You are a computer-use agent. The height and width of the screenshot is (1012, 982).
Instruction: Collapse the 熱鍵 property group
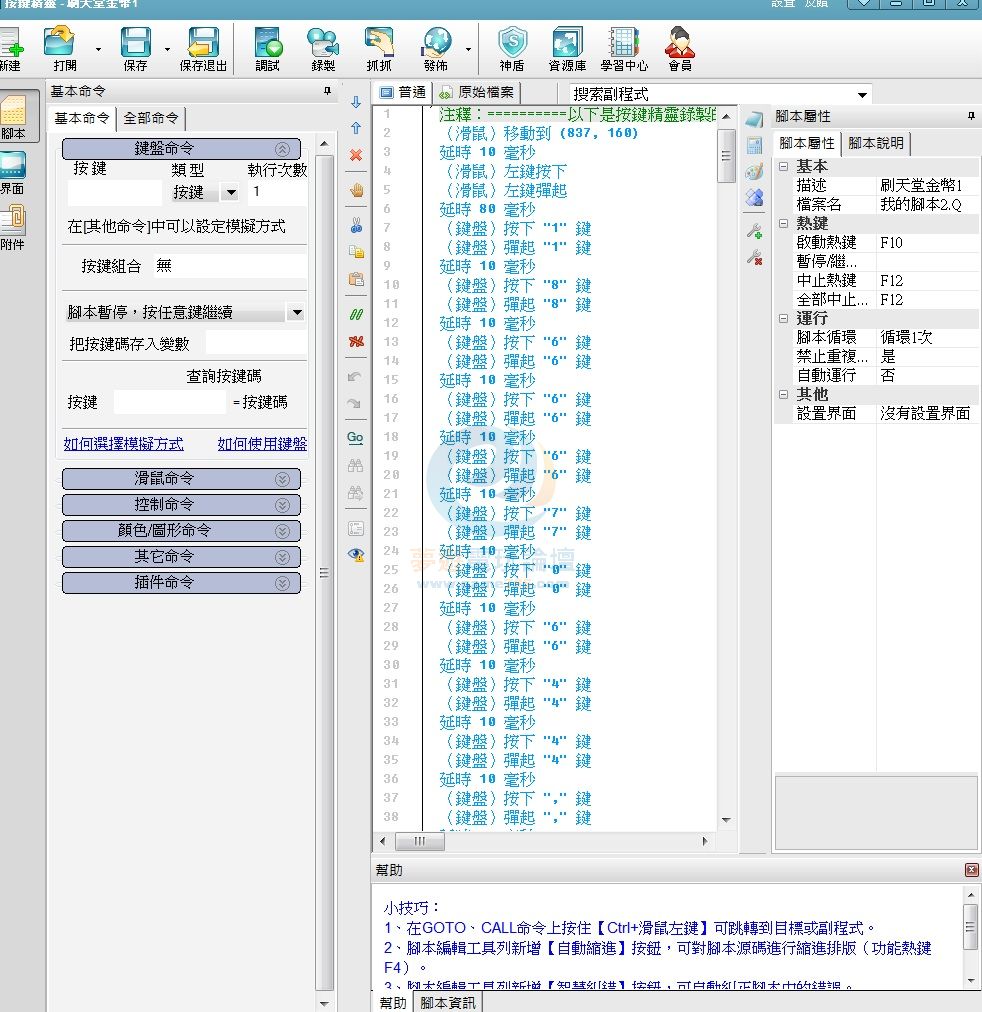(x=784, y=224)
